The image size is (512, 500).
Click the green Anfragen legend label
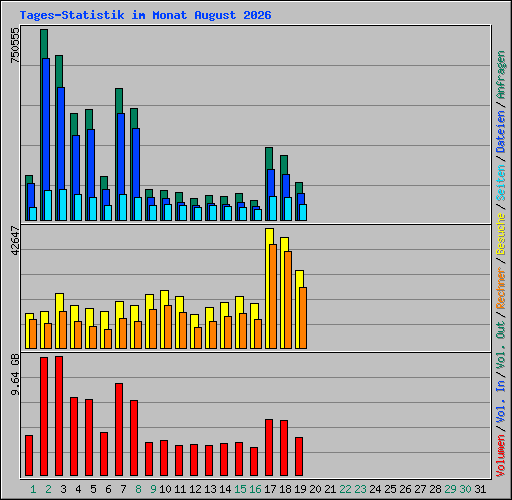click(501, 74)
